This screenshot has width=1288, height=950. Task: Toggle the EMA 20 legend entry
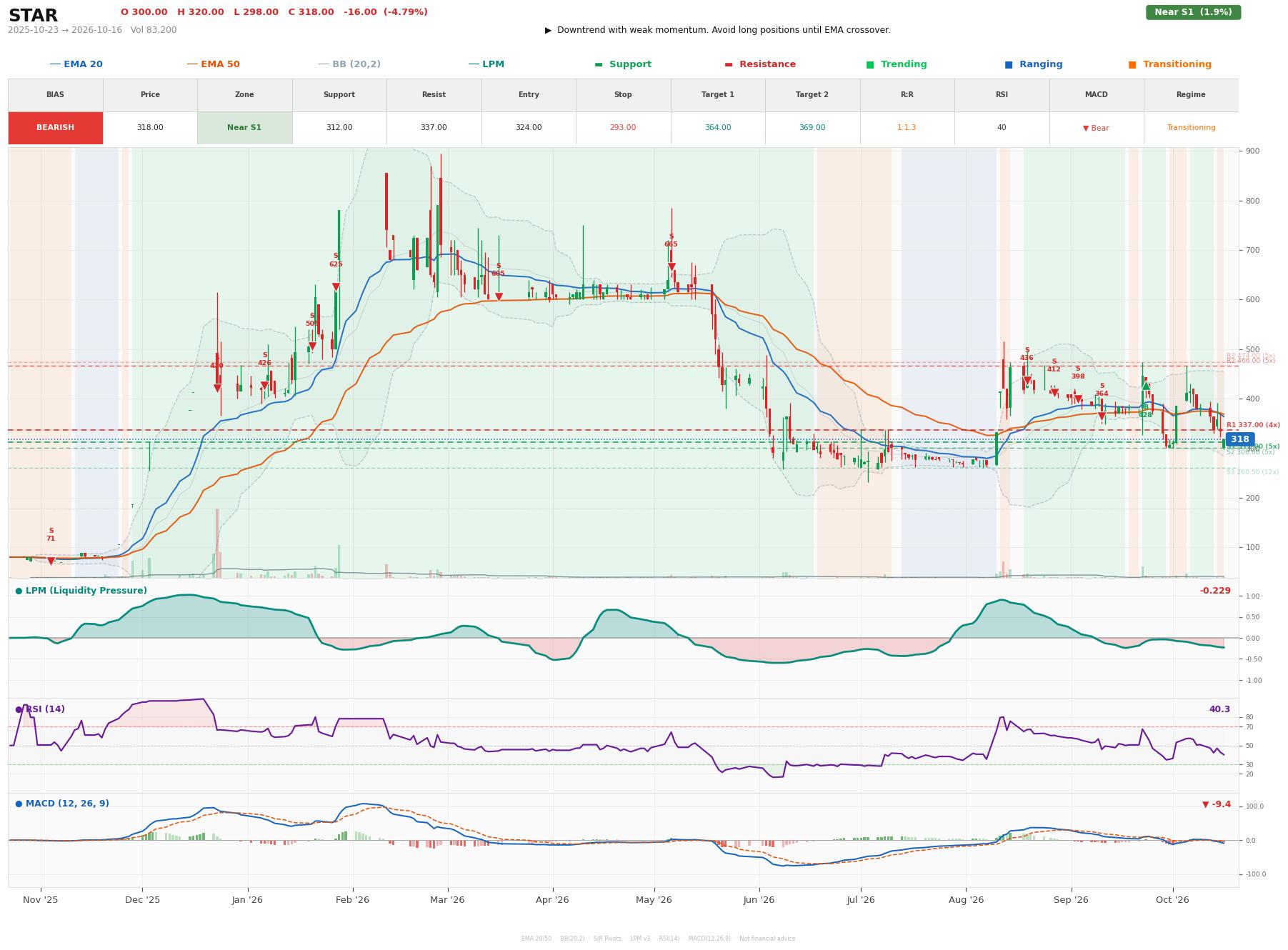76,64
